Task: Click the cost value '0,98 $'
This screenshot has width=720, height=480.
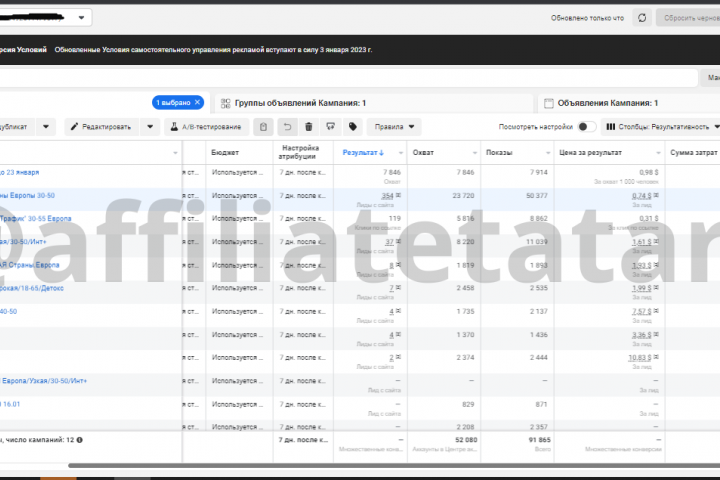Action: coord(649,172)
